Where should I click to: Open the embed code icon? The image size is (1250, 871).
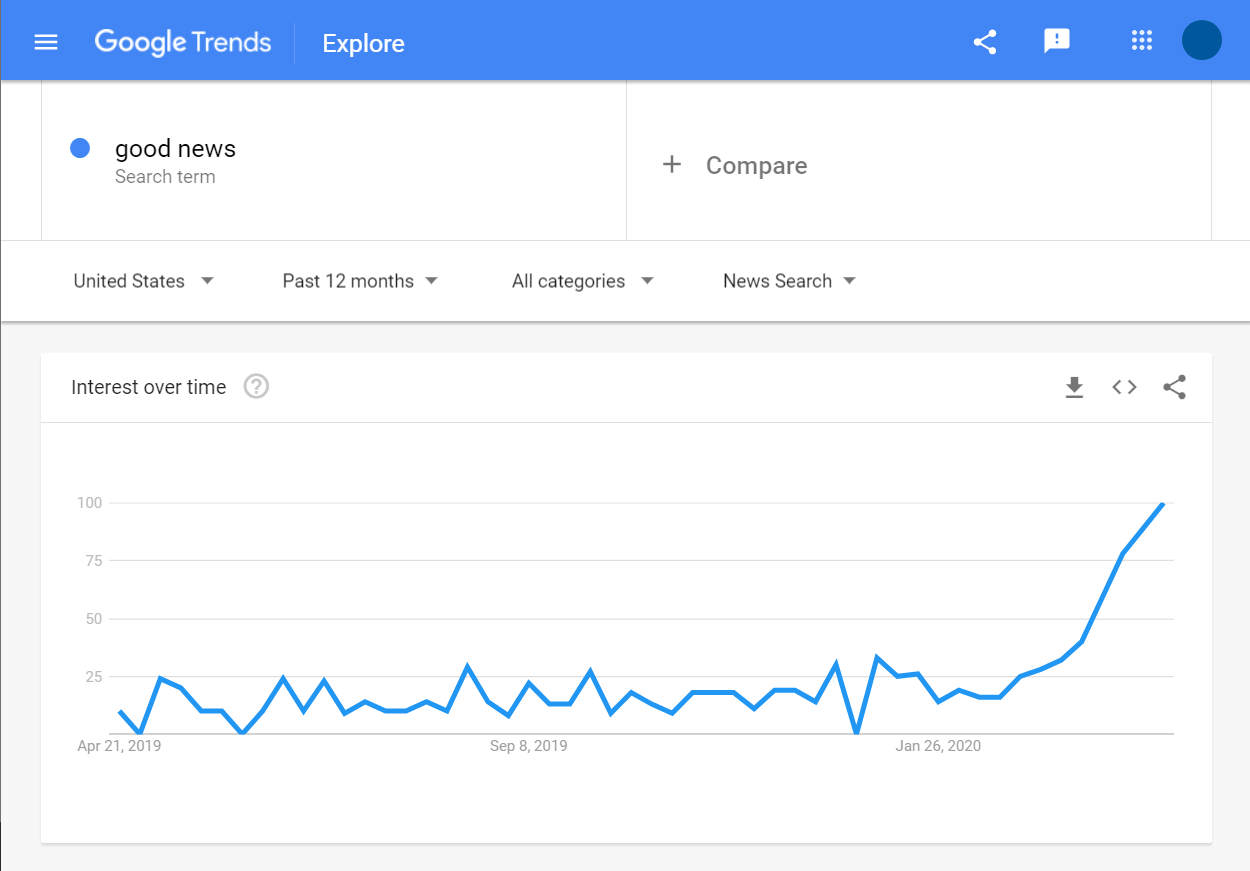1125,387
